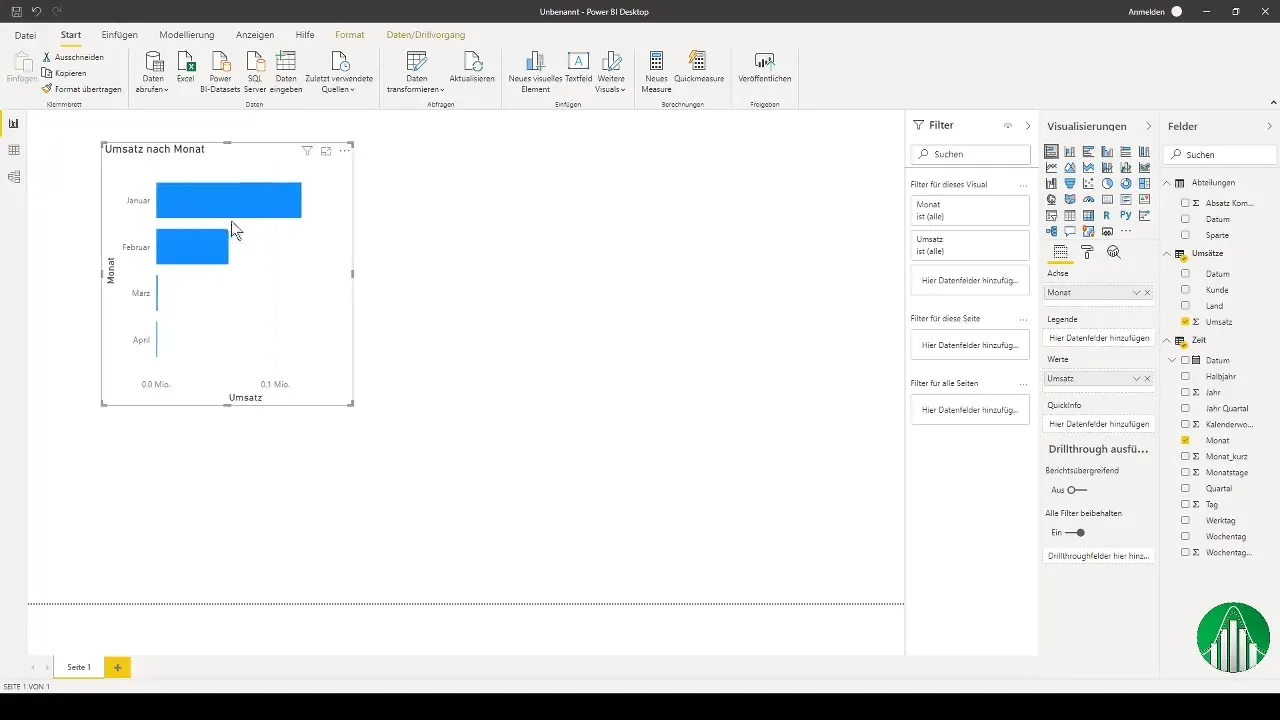Select the gauge visual icon
The image size is (1280, 720).
pos(1088,199)
